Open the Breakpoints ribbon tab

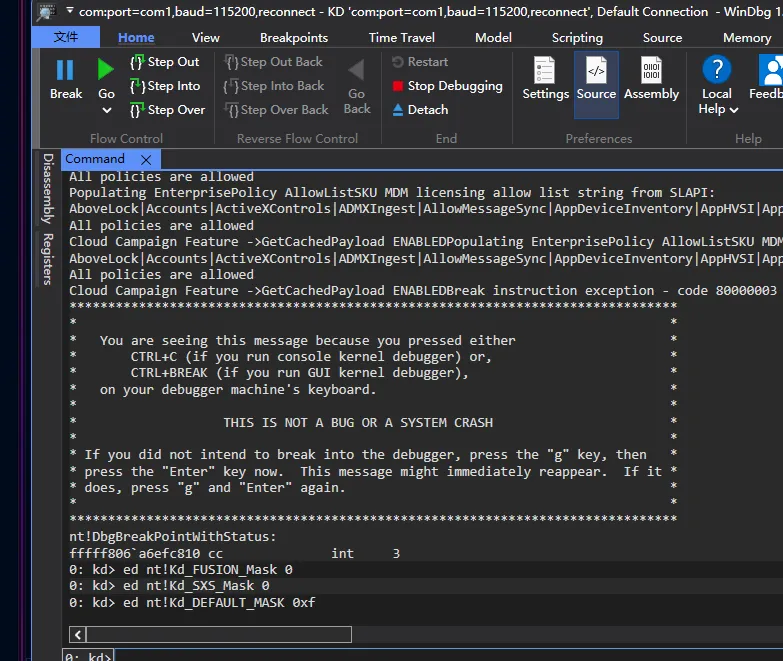pos(294,38)
